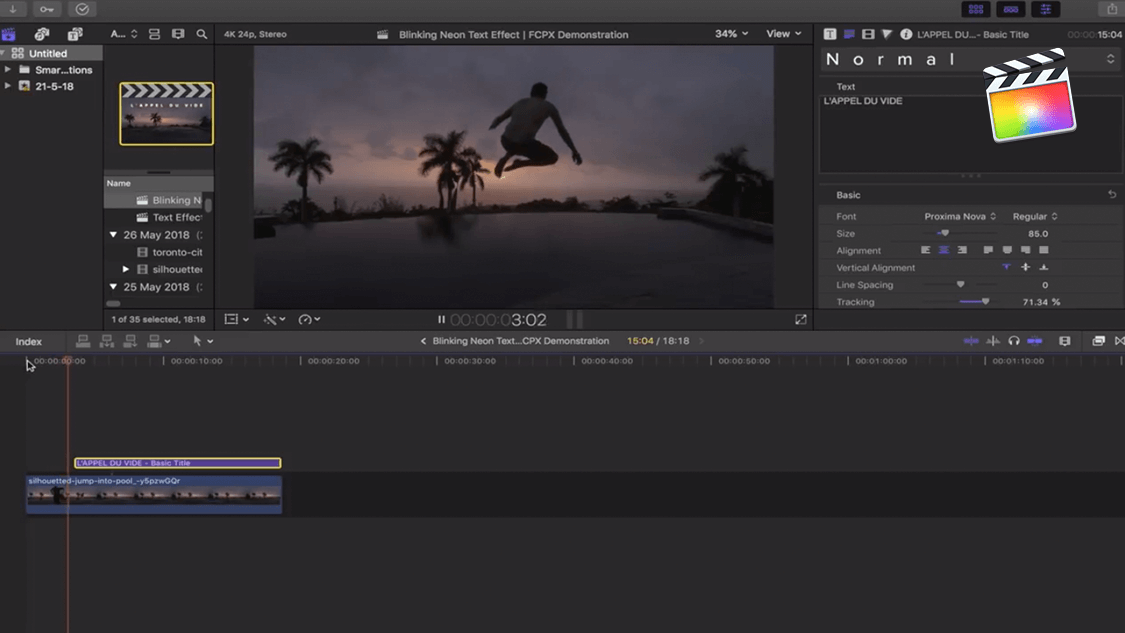Switch to the Text inspector tab
The height and width of the screenshot is (633, 1125).
pyautogui.click(x=830, y=34)
